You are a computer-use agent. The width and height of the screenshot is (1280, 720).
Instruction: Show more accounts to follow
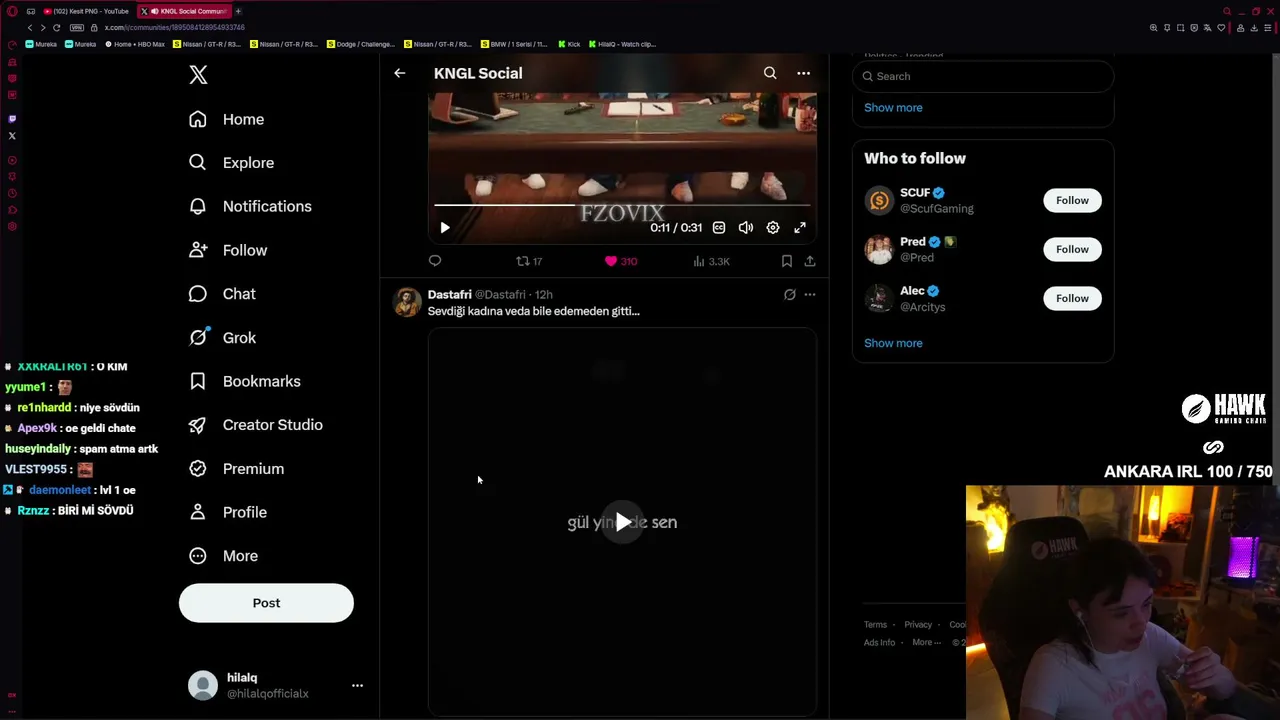[x=893, y=343]
